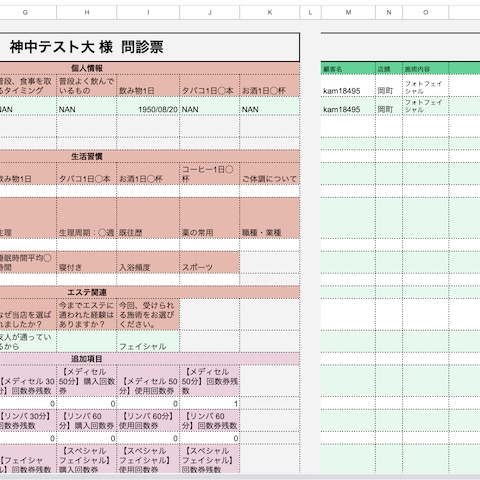Click the フェイシャル answer cell
480x480 pixels.
click(148, 341)
